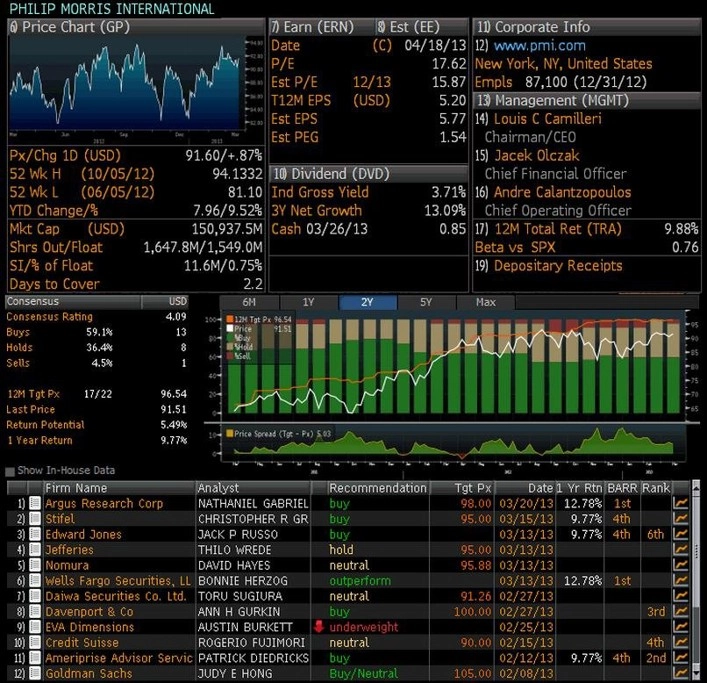Open Andre Calantzopoulos profile
The height and width of the screenshot is (683, 707).
(x=562, y=192)
